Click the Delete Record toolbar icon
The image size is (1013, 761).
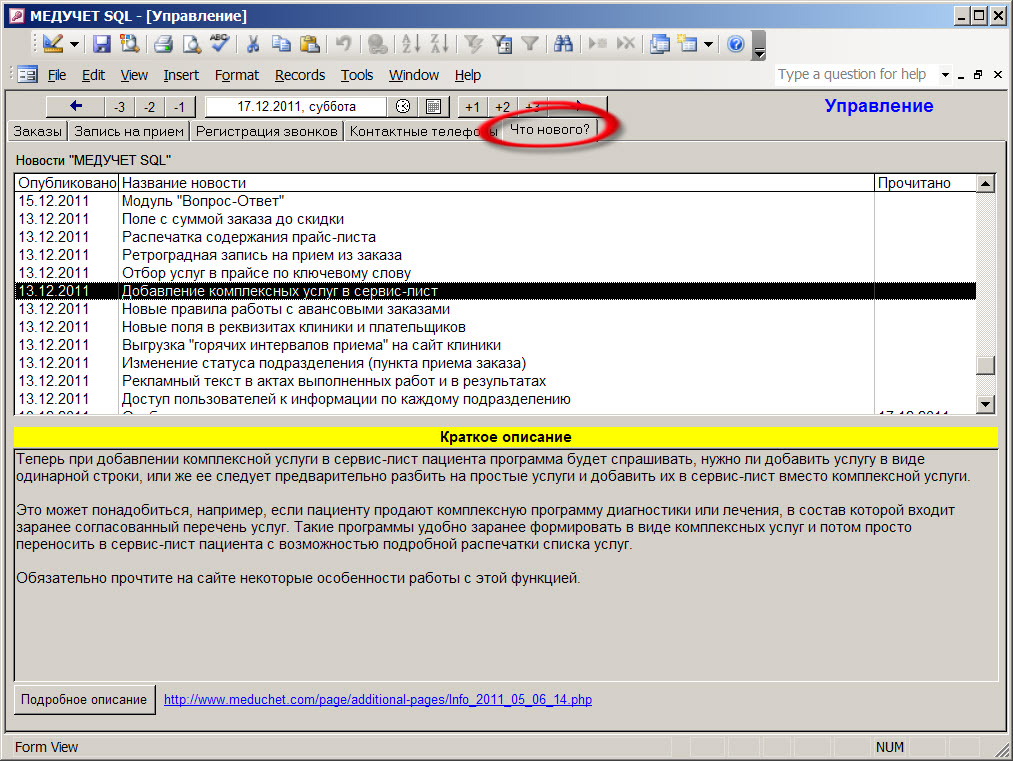[x=625, y=44]
